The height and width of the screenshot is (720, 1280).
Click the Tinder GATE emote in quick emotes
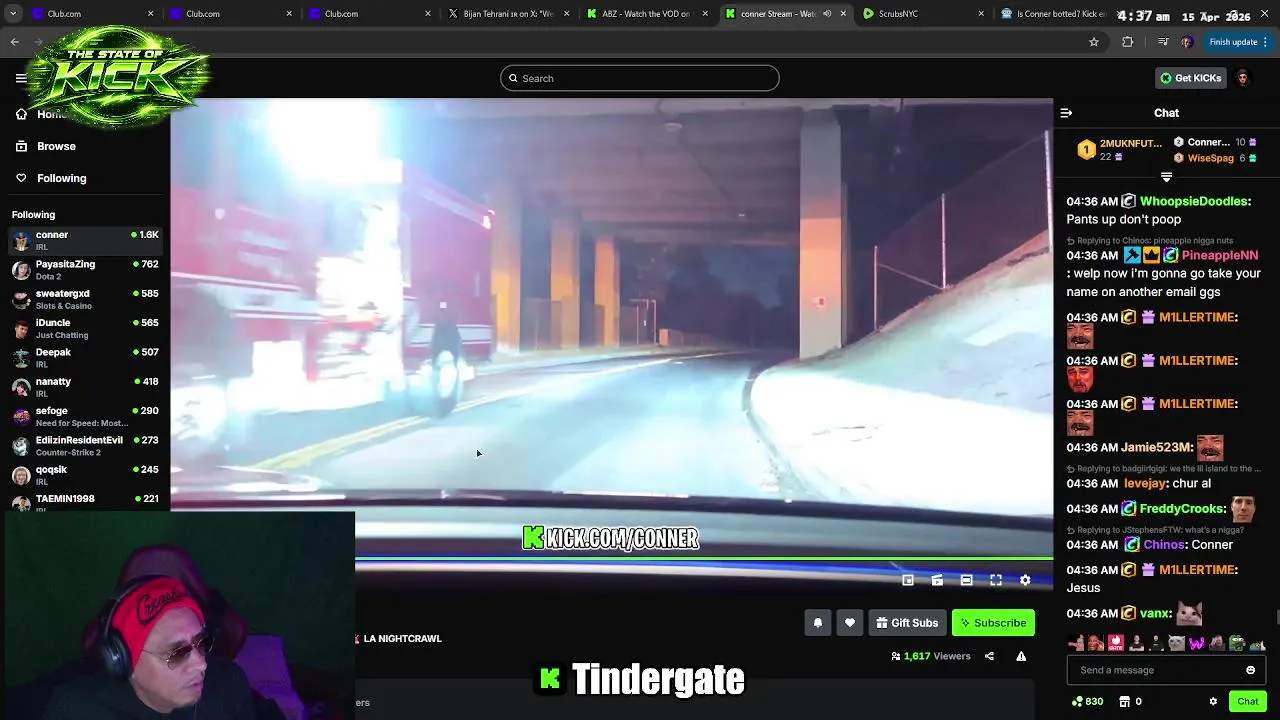[1116, 643]
